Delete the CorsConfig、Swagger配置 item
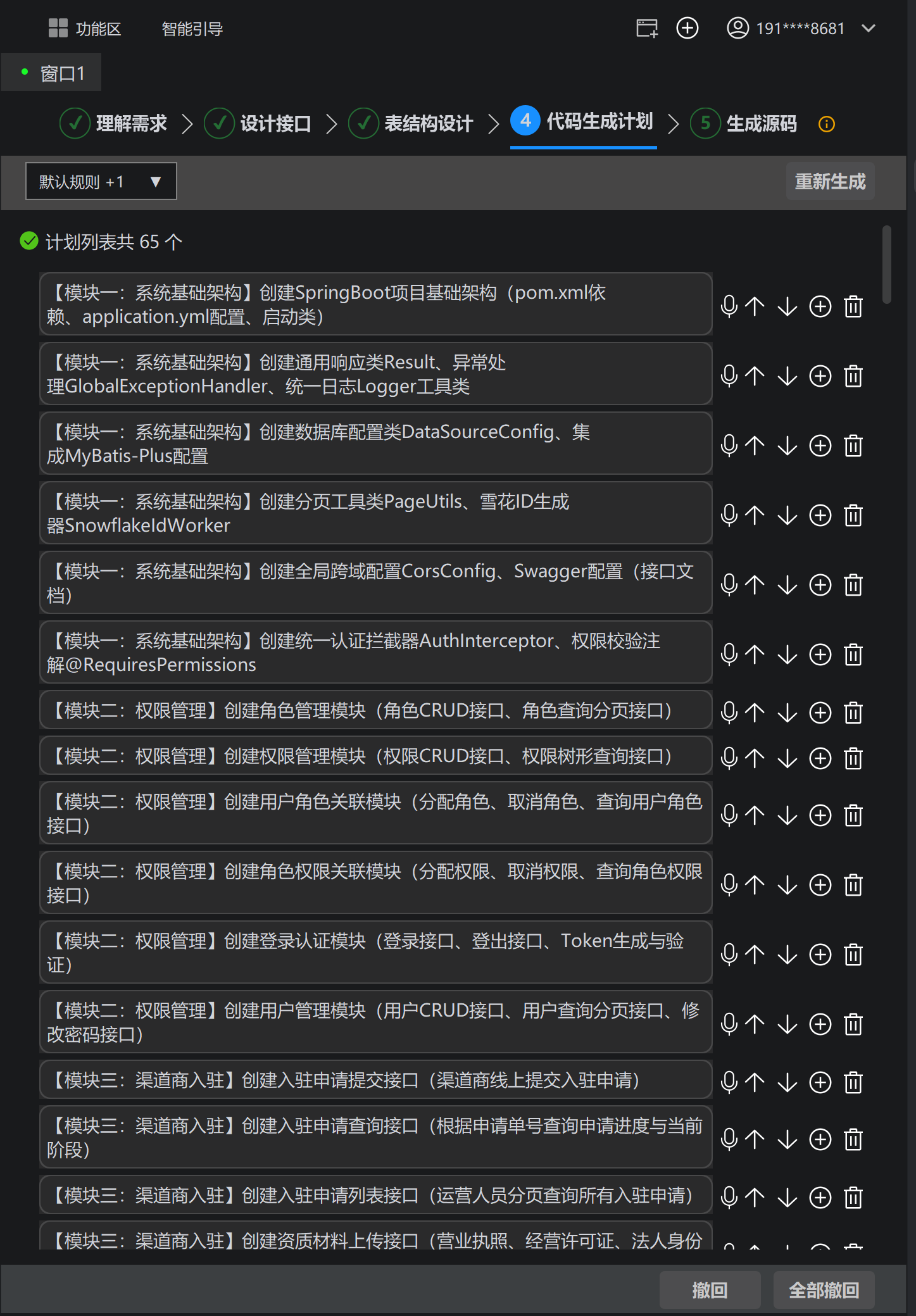 click(x=853, y=585)
